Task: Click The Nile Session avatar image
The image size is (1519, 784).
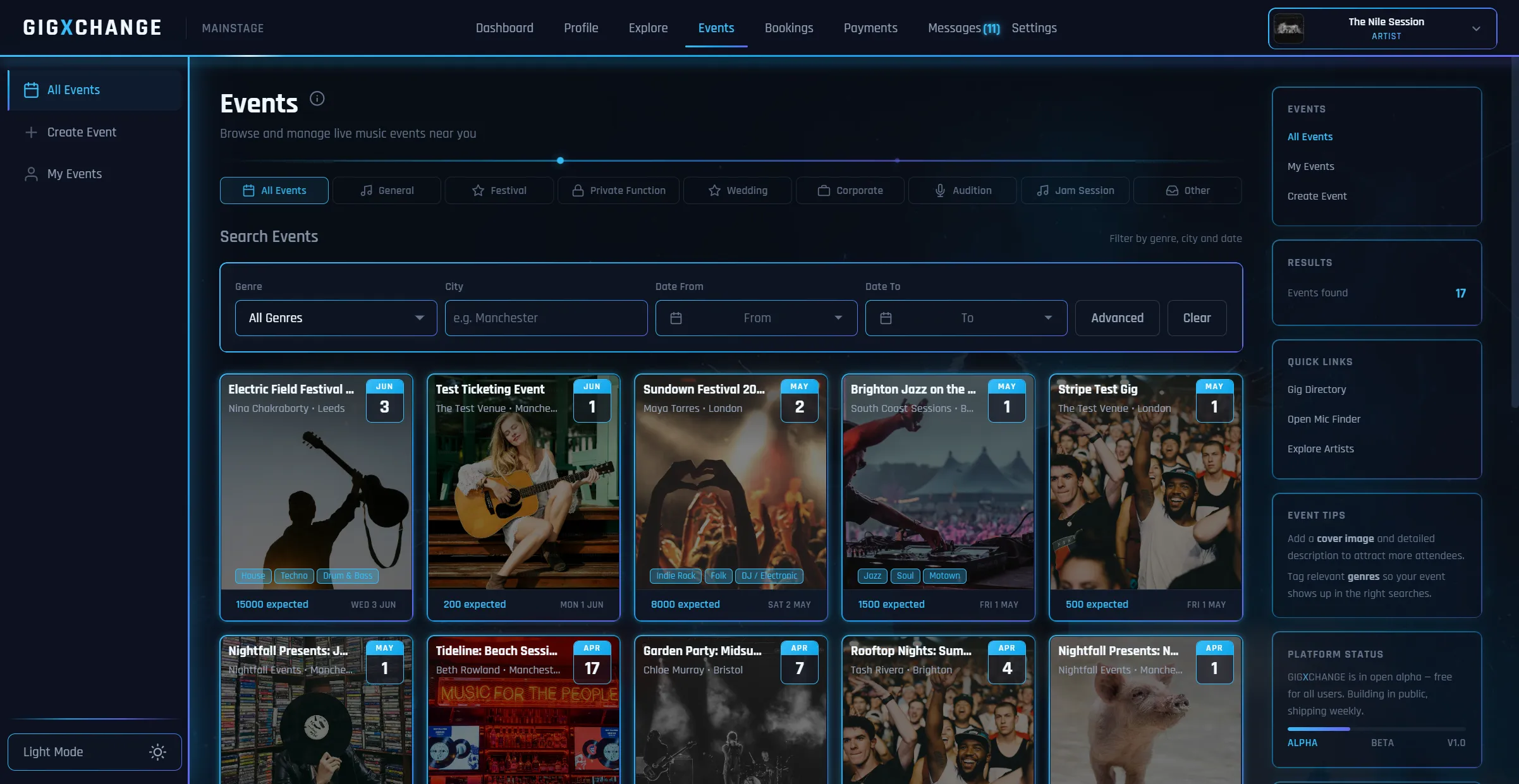Action: [x=1288, y=28]
